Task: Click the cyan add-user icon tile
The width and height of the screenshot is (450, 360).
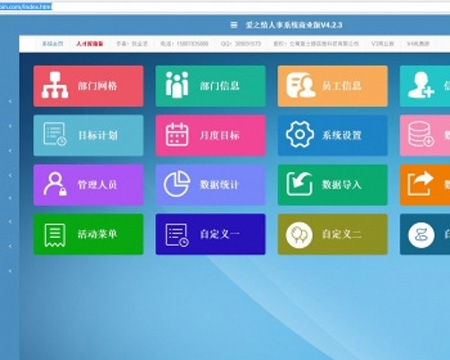Action: (x=425, y=86)
